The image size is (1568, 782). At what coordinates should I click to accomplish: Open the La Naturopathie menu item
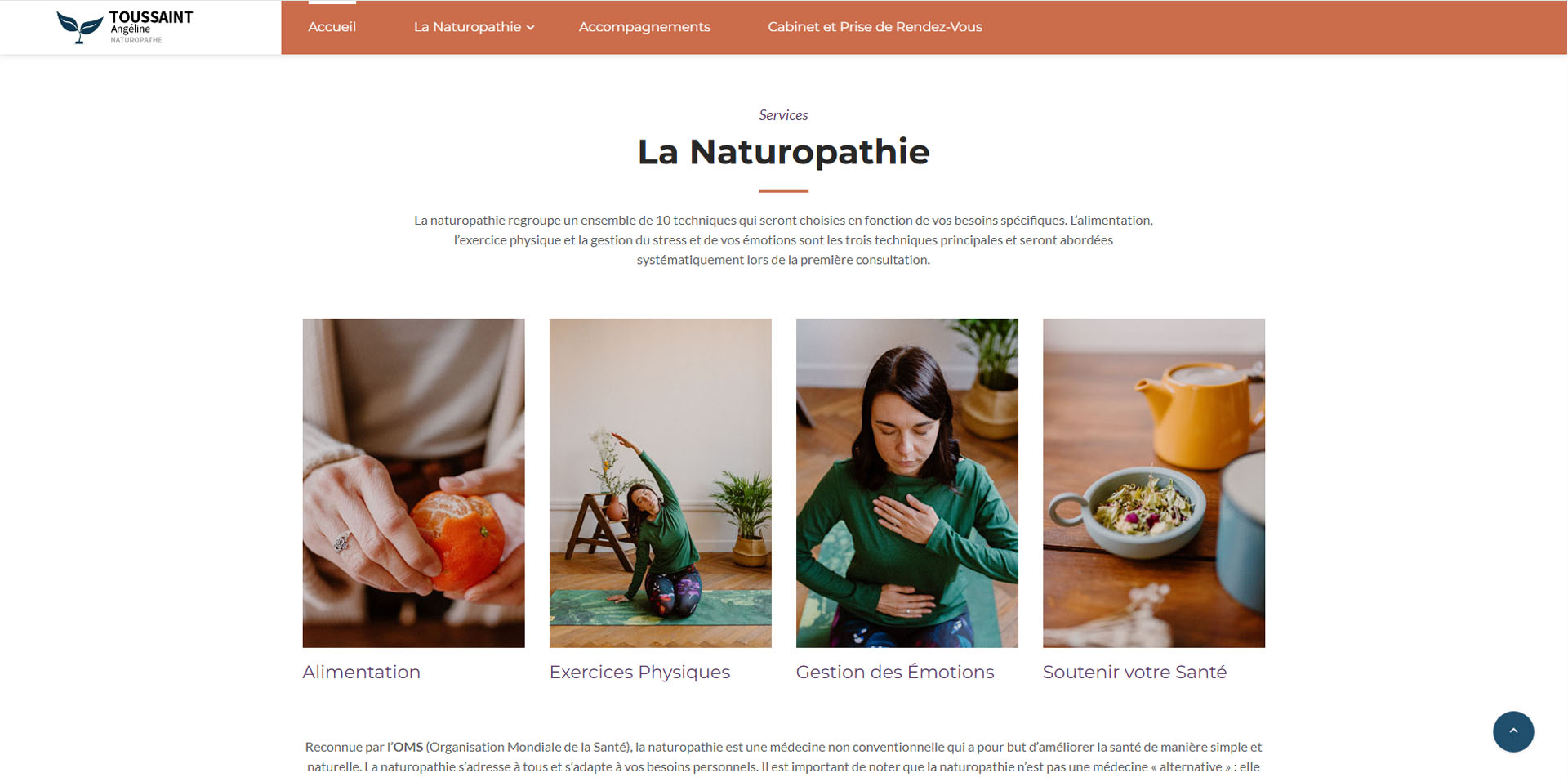(x=467, y=27)
